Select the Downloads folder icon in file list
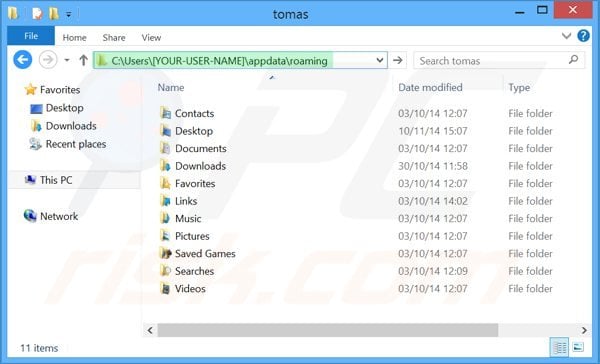The image size is (600, 364). click(x=165, y=166)
